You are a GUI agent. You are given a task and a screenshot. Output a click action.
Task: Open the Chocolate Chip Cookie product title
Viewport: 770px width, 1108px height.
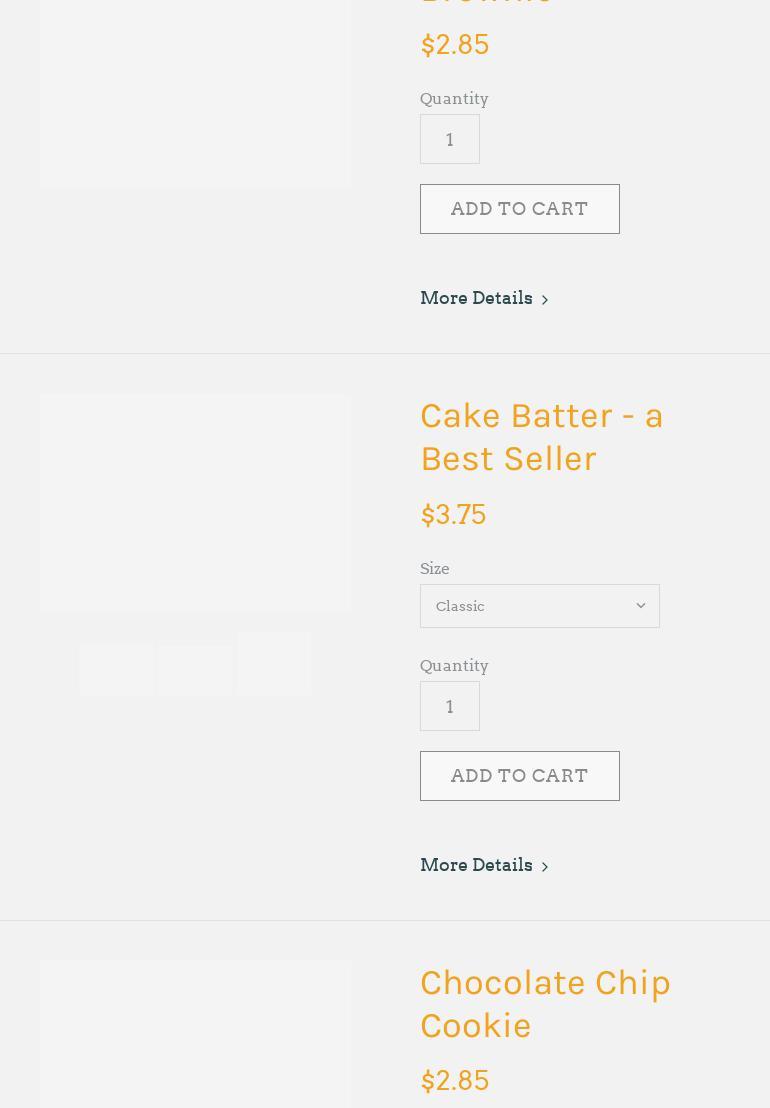(545, 1003)
